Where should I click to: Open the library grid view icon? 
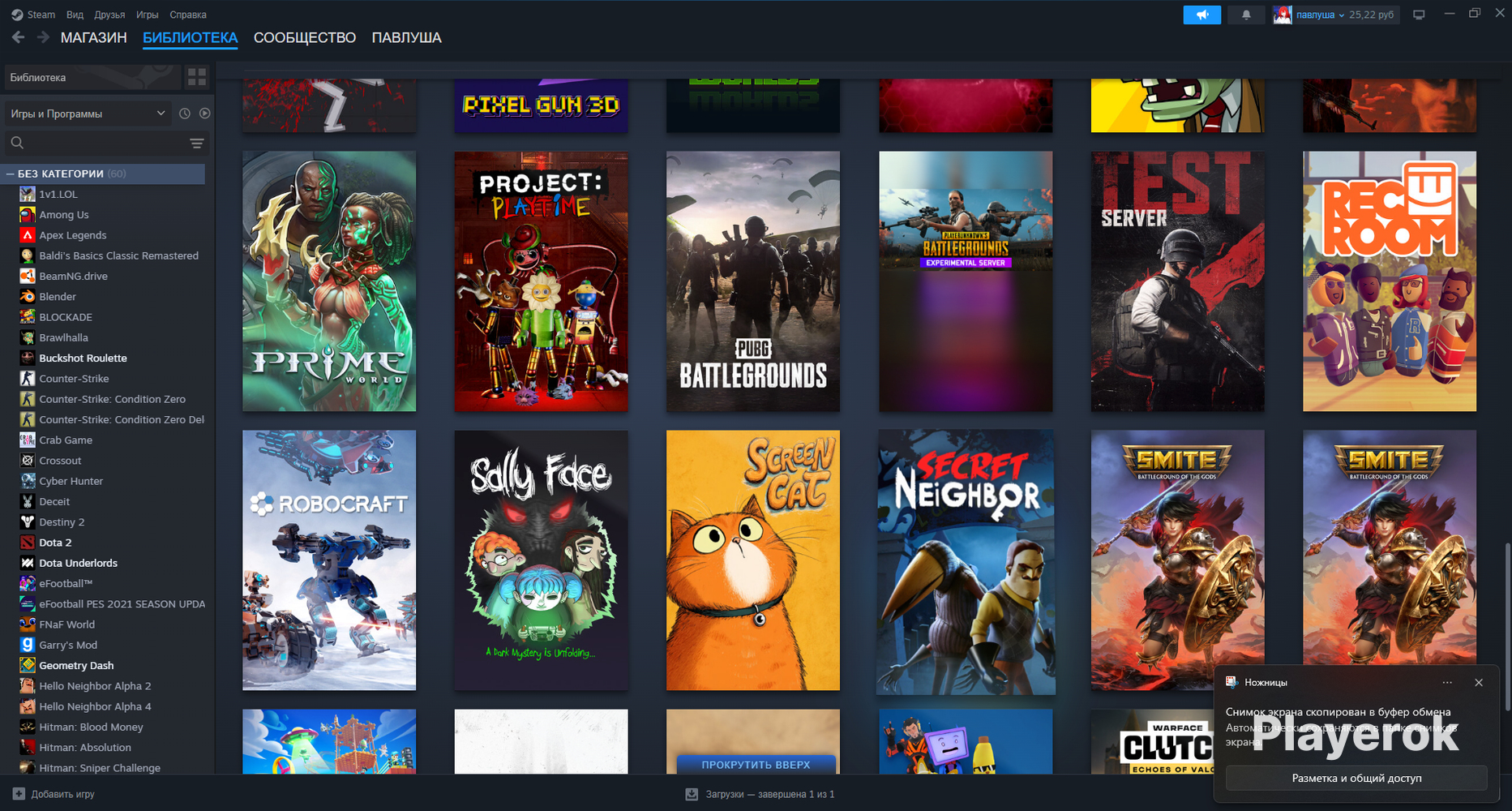[197, 77]
